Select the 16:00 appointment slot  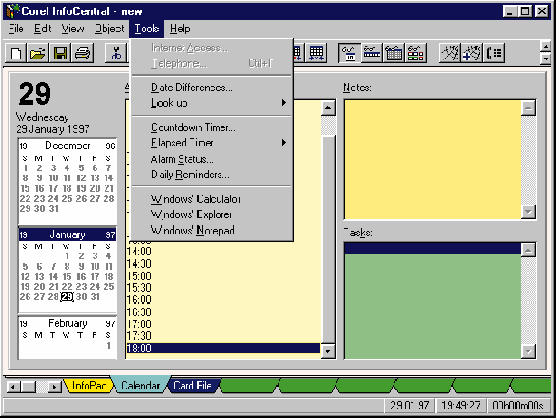point(223,300)
